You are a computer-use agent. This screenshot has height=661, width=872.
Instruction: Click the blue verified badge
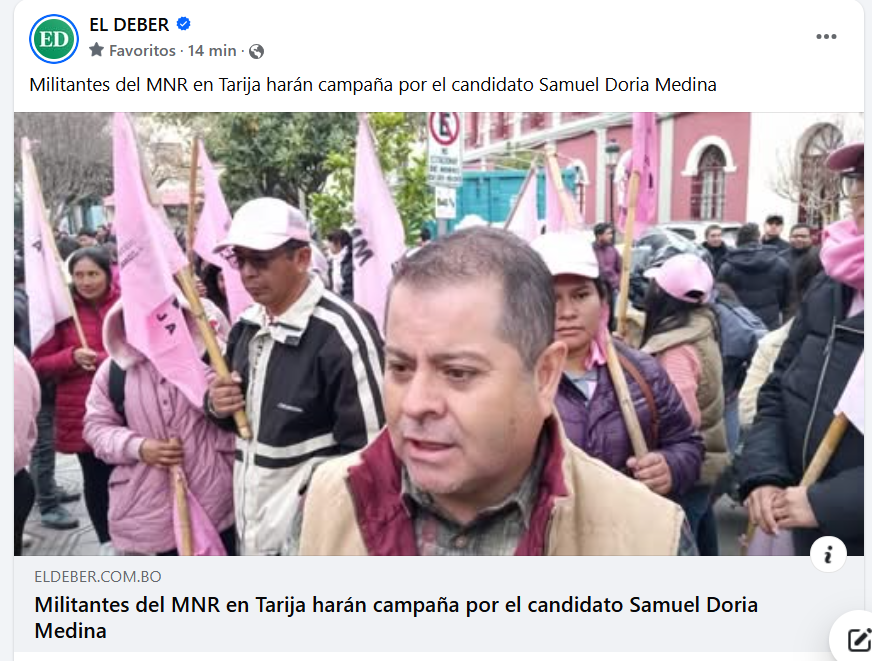pos(184,24)
